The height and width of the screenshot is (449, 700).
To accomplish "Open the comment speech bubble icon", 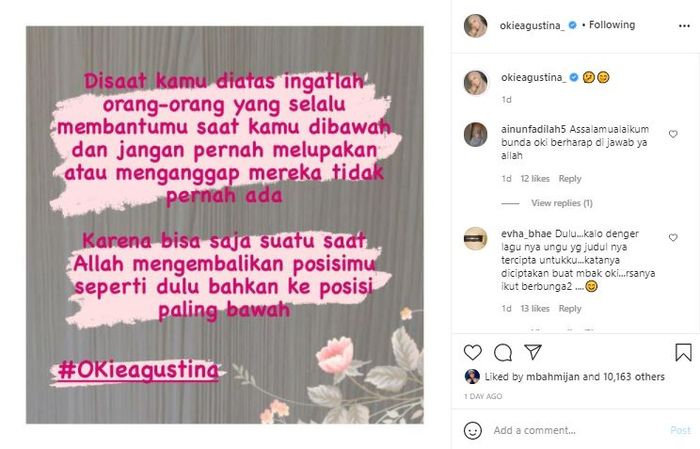I will [503, 353].
